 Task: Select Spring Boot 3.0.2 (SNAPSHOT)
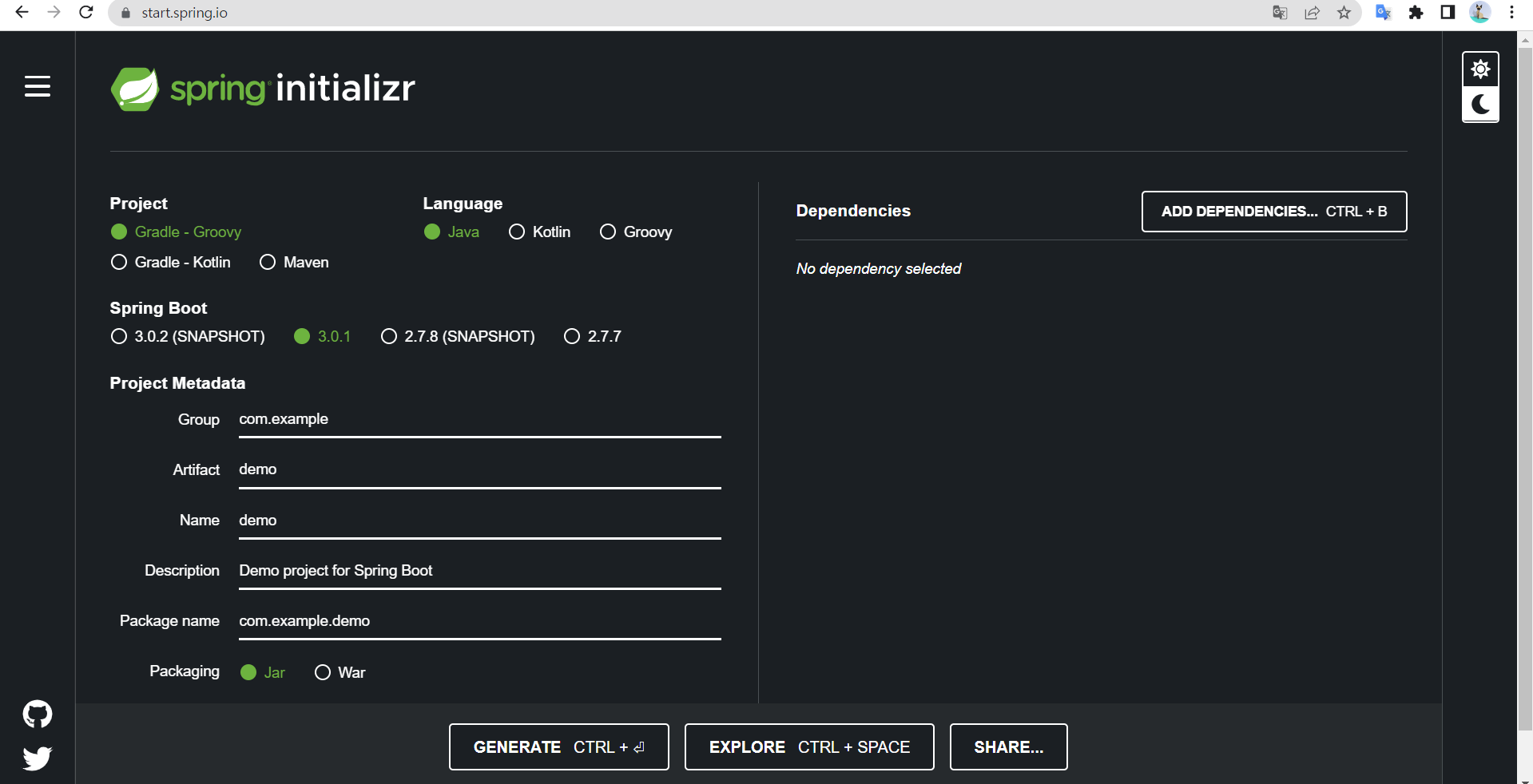(188, 336)
